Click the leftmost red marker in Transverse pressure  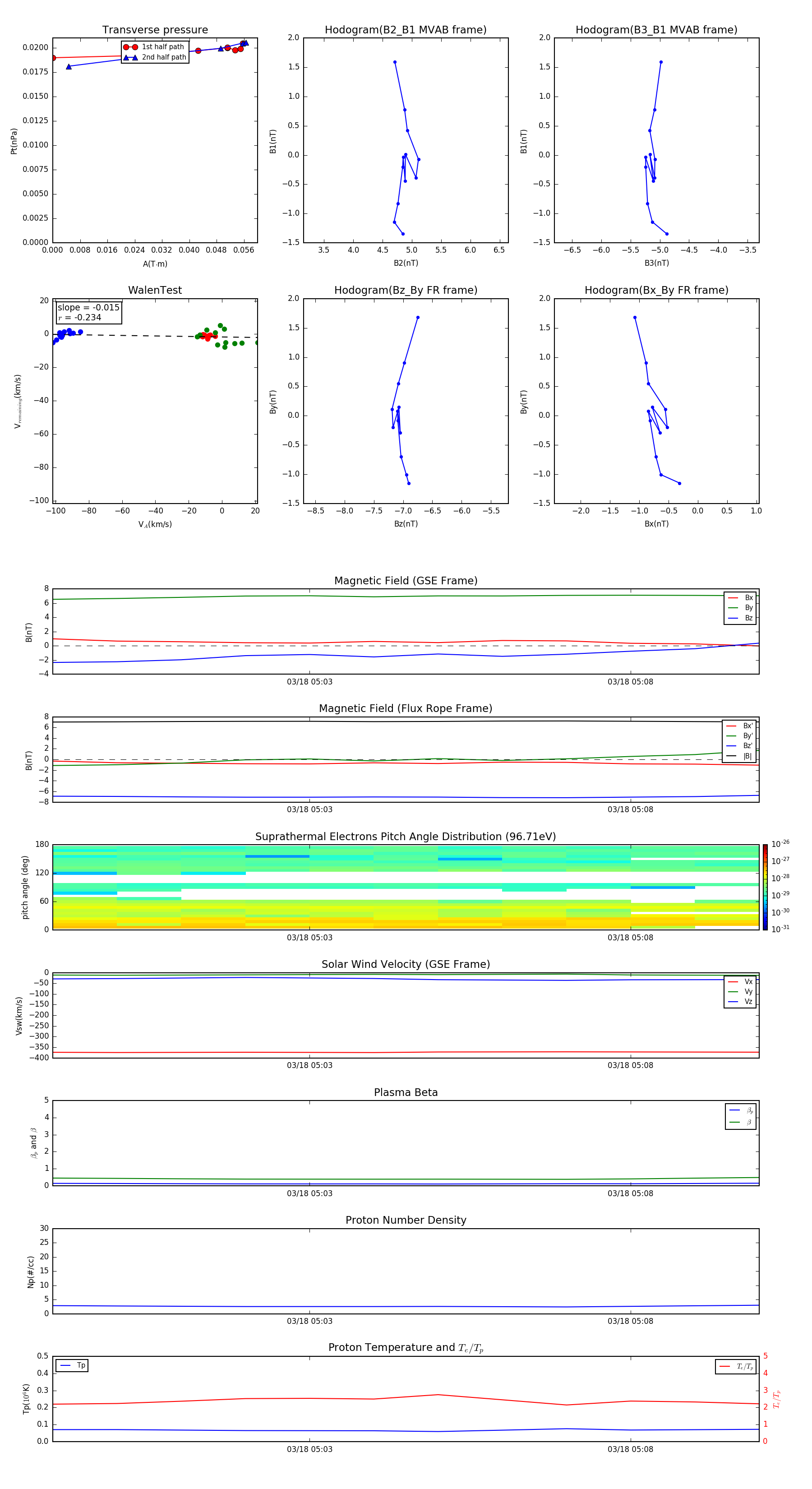pyautogui.click(x=53, y=58)
